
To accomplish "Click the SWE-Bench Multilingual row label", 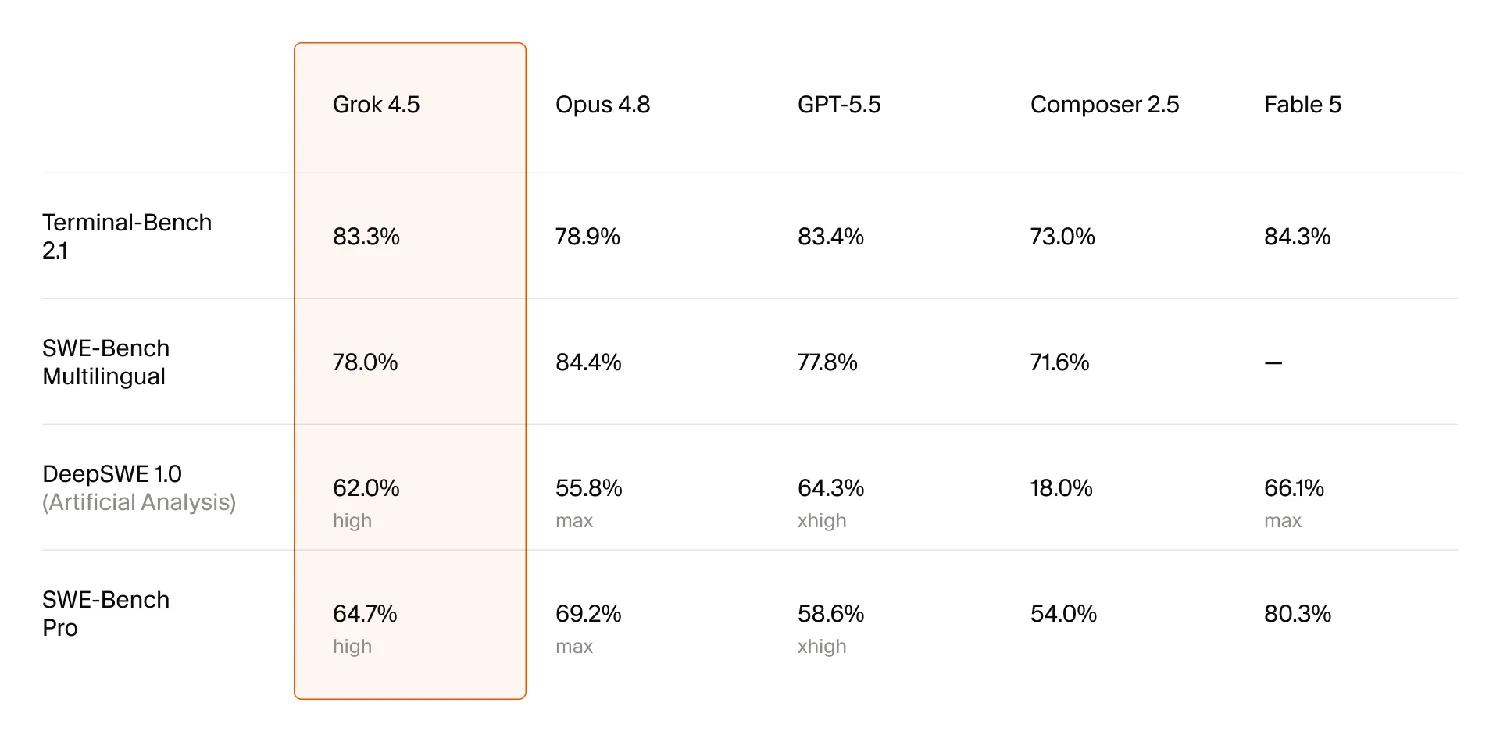I will click(x=106, y=362).
